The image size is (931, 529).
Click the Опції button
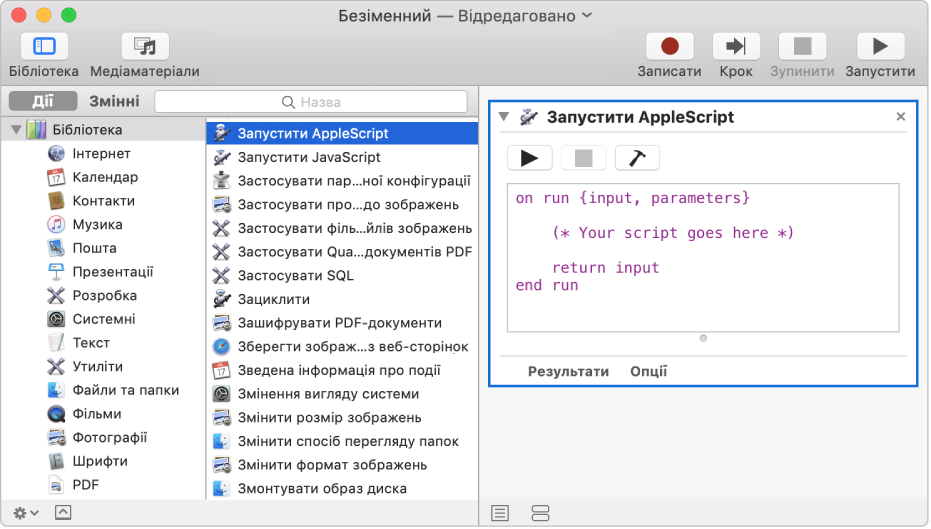648,371
